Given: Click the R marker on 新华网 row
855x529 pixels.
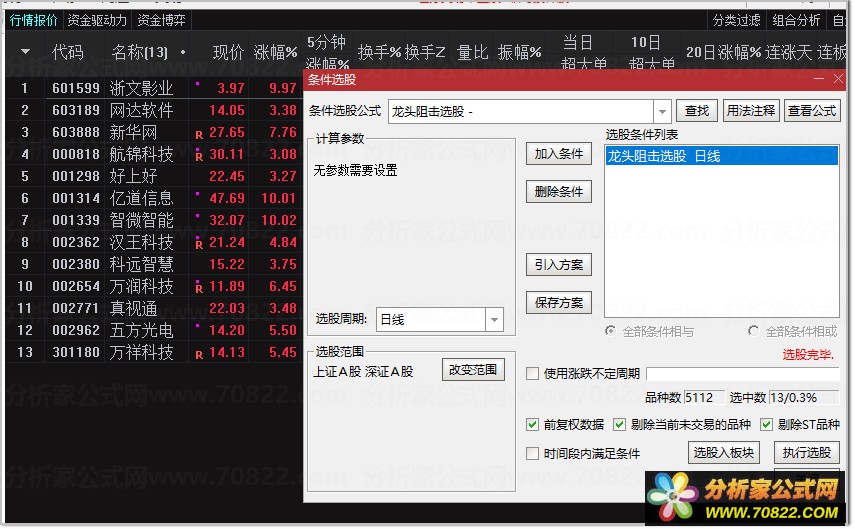Looking at the screenshot, I should [199, 135].
